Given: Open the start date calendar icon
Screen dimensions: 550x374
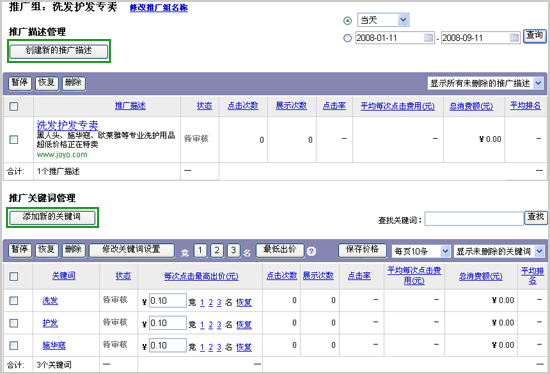Looking at the screenshot, I should tap(428, 38).
